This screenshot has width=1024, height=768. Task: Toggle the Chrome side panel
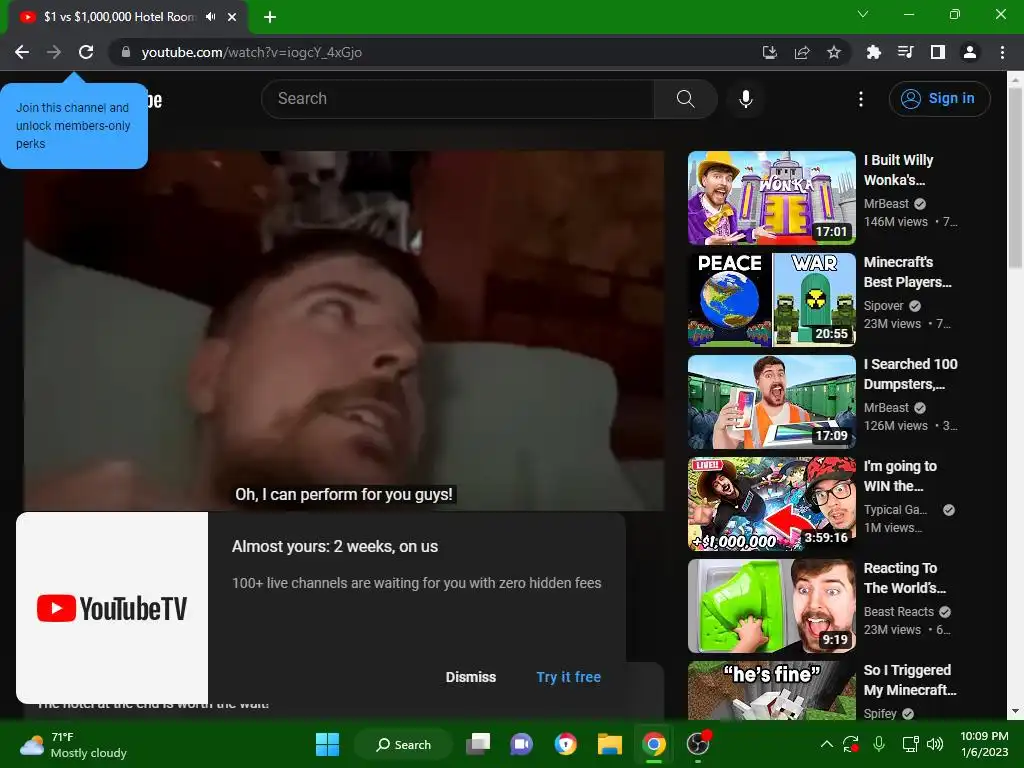(x=938, y=52)
